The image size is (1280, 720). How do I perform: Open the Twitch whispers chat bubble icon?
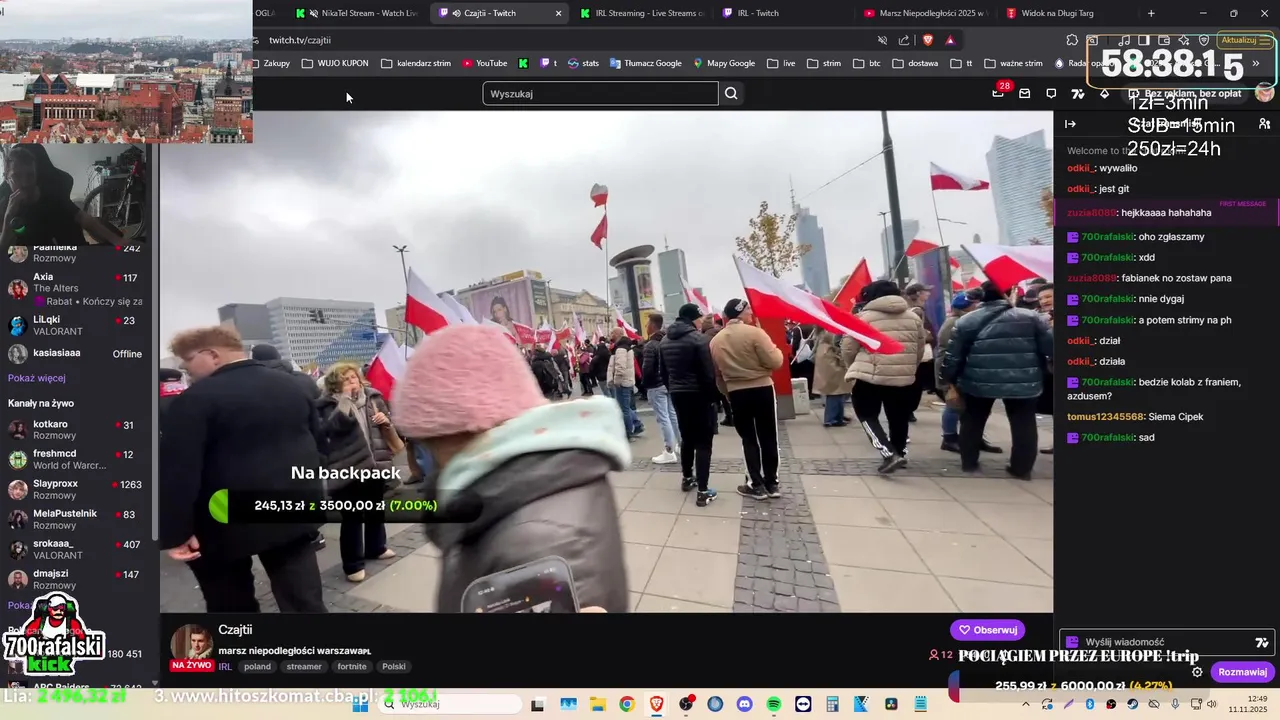tap(1051, 94)
